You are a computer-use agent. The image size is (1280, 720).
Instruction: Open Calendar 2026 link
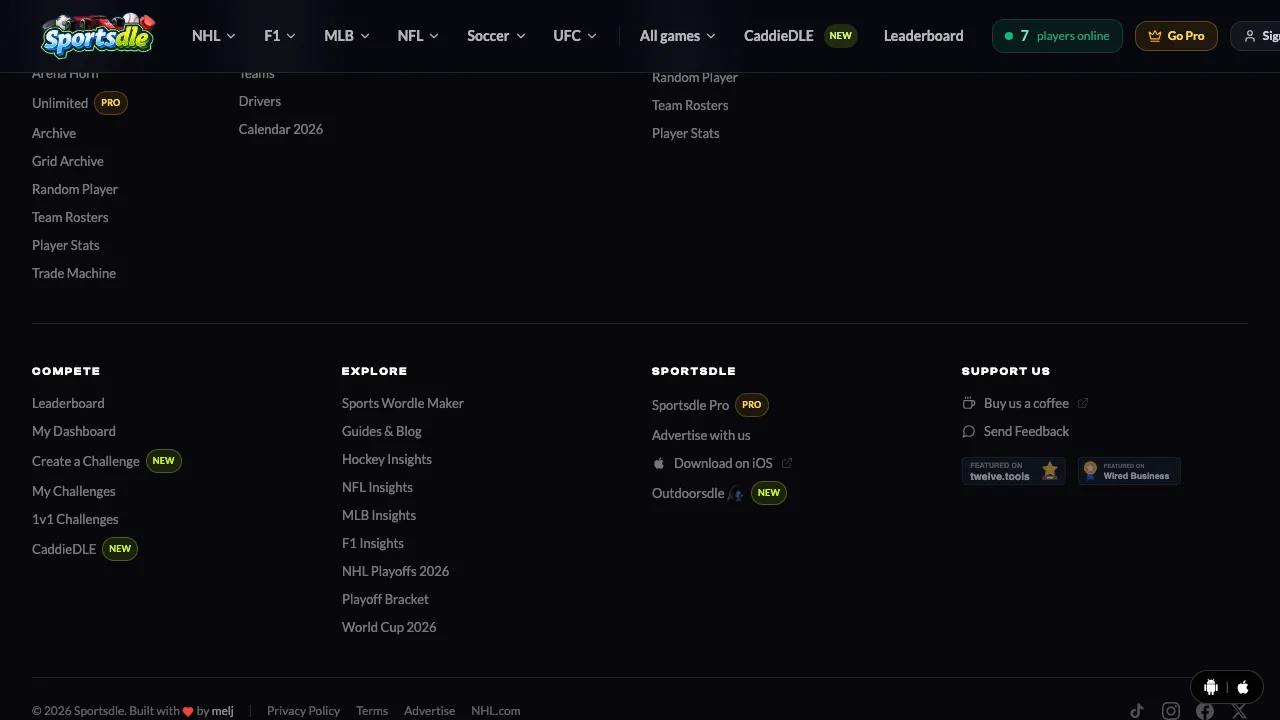tap(281, 129)
